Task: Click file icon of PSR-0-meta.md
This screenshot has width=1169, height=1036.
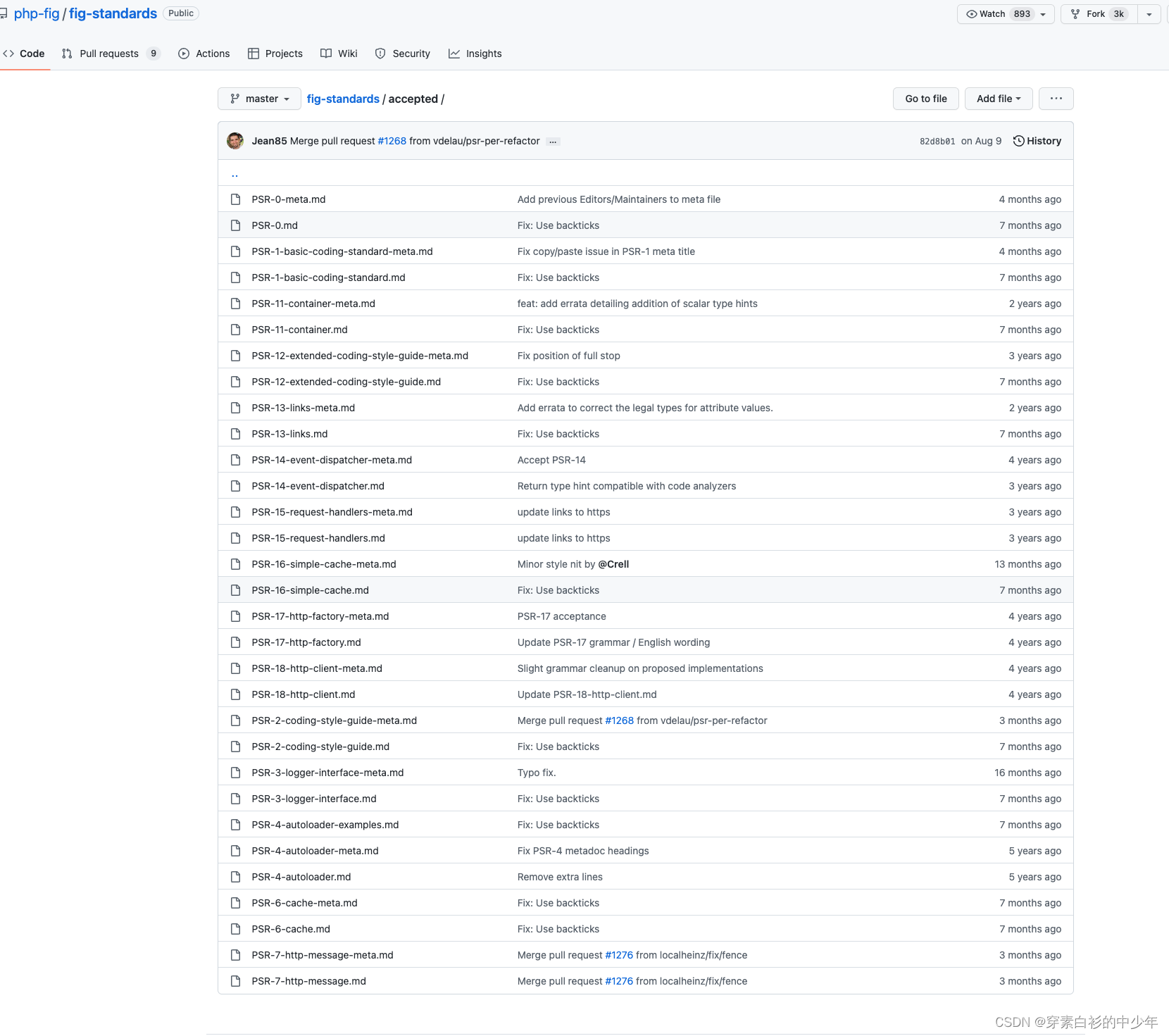Action: 236,199
